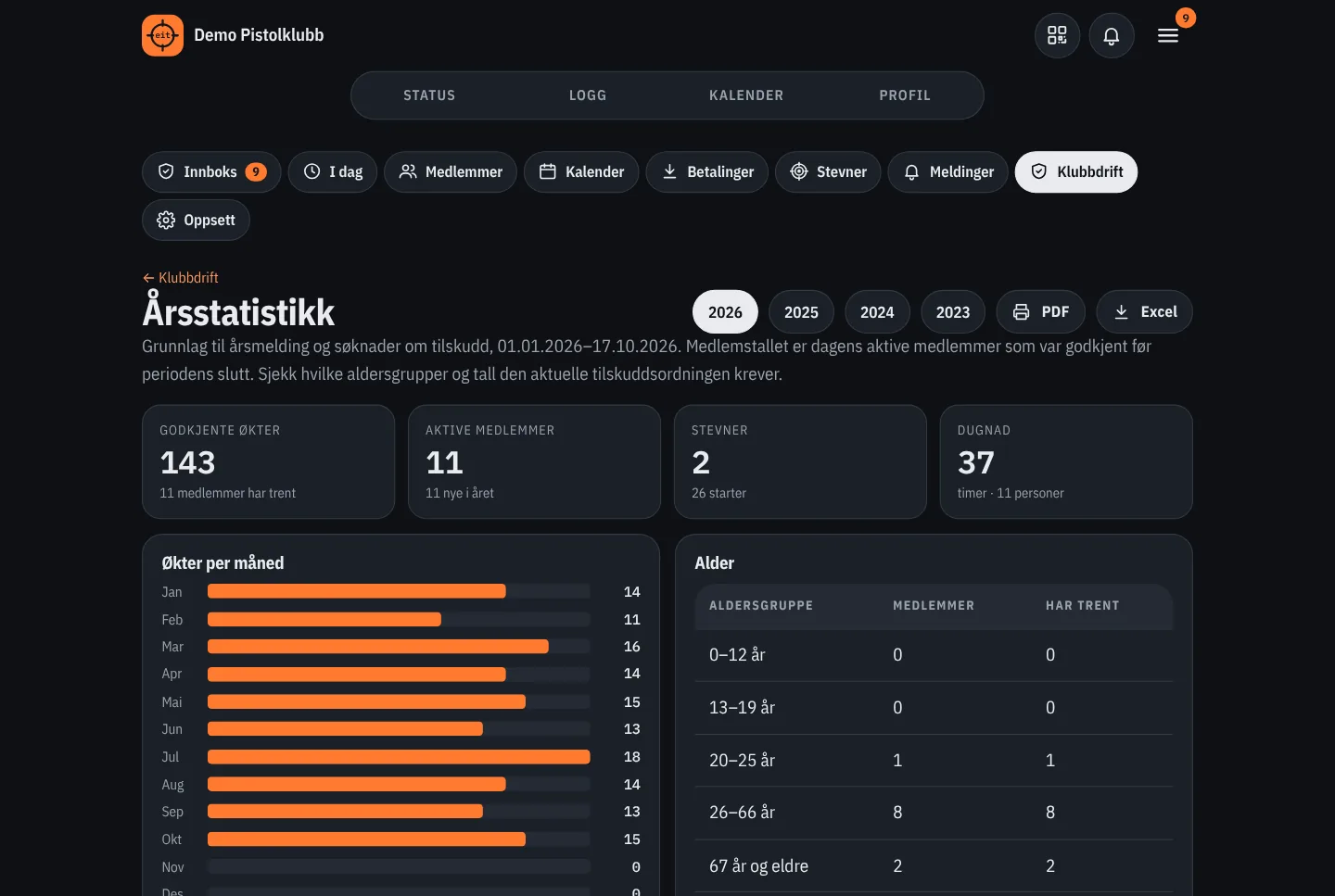Switch to the KALENDER tab
This screenshot has width=1335, height=896.
tap(746, 95)
